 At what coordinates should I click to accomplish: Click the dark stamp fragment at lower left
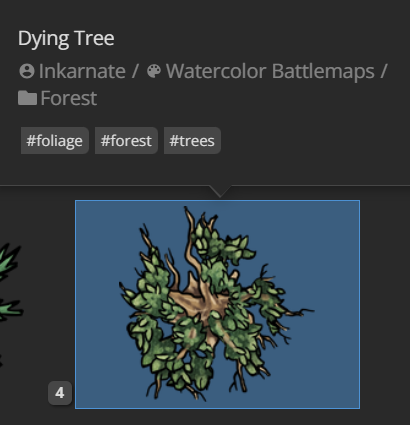tap(1, 360)
